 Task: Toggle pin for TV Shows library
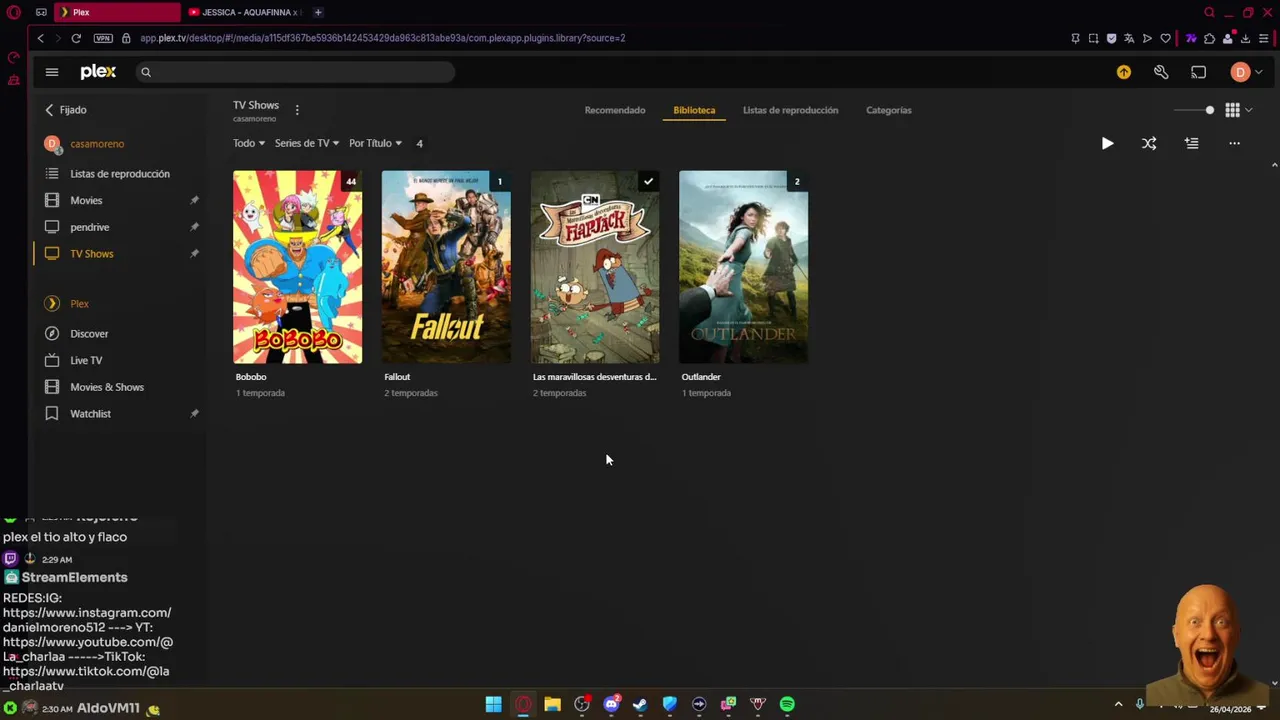[x=194, y=254]
